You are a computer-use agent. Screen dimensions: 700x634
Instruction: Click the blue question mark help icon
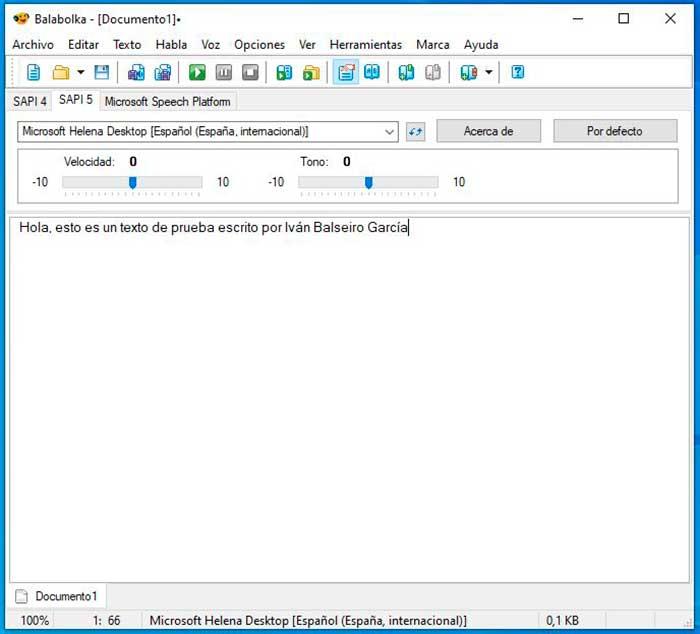click(x=517, y=72)
